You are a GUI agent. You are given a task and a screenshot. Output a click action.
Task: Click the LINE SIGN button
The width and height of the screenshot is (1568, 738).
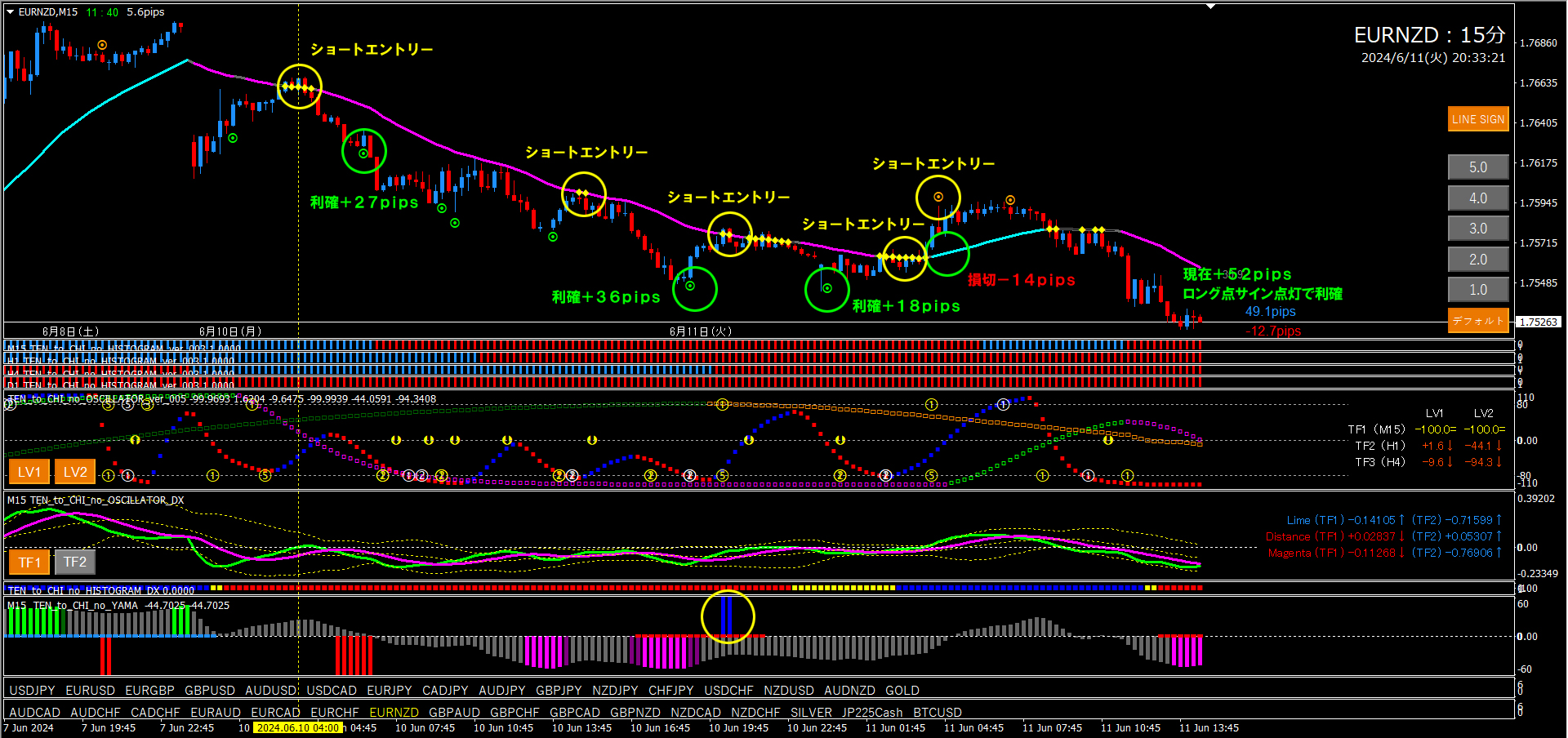coord(1478,119)
